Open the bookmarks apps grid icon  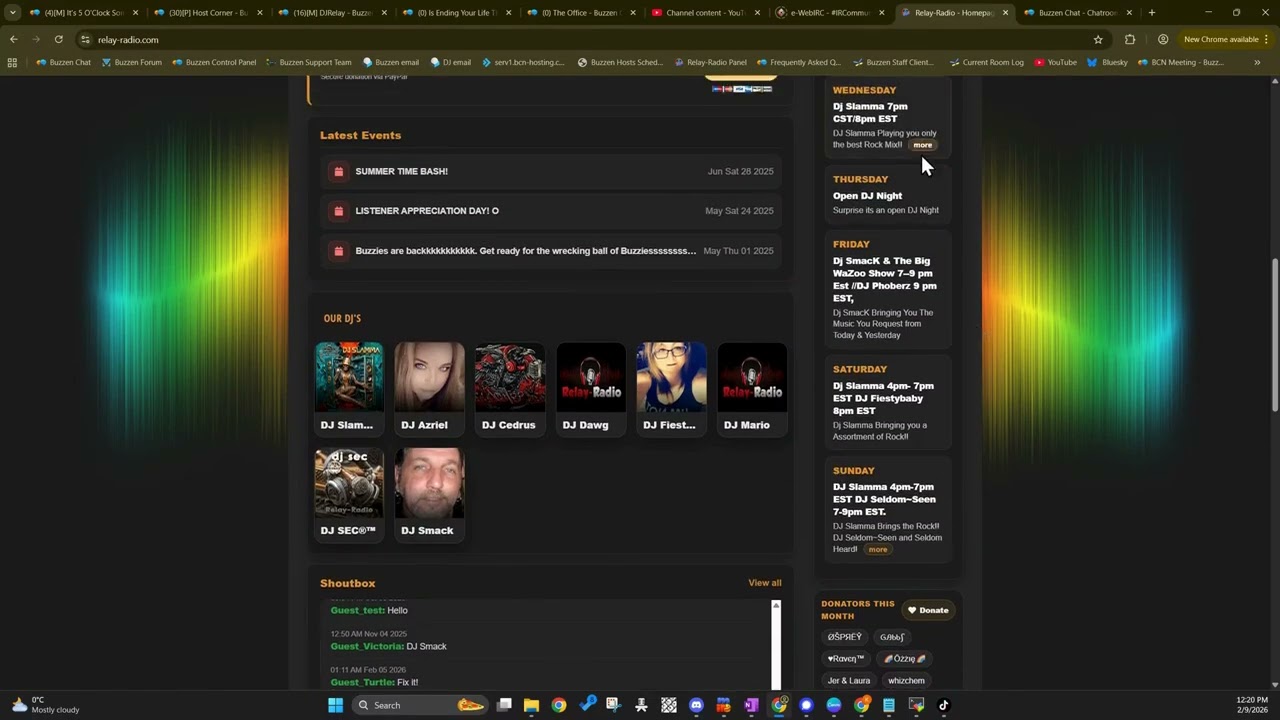[x=12, y=62]
